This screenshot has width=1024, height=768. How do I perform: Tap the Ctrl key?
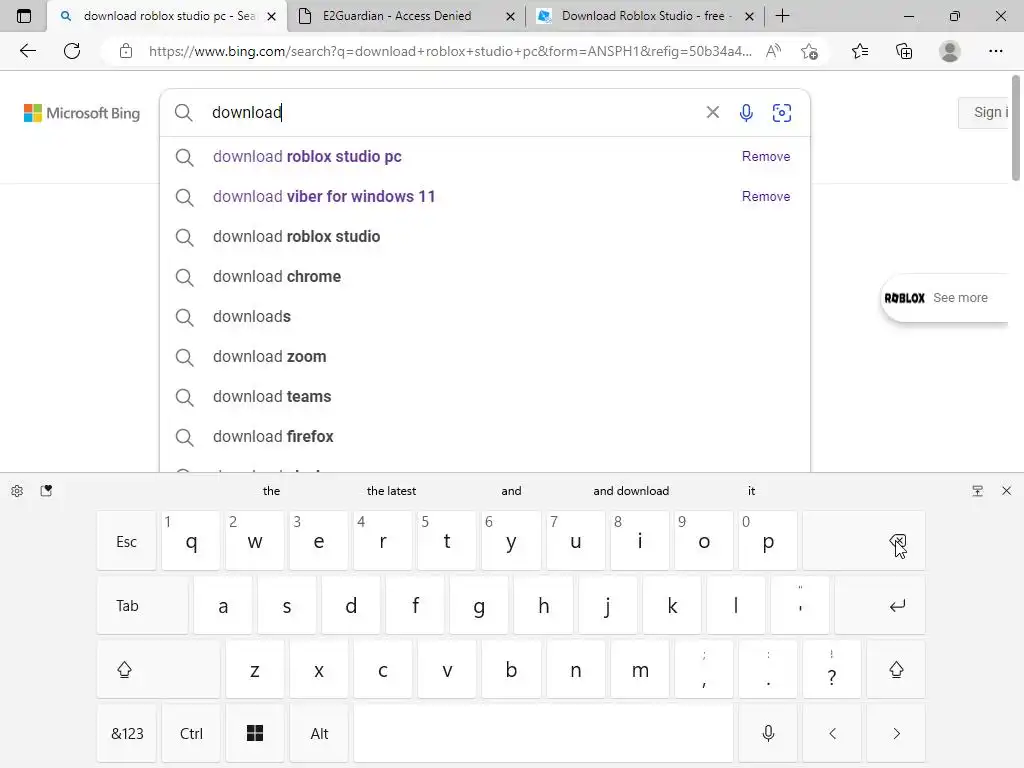point(191,733)
